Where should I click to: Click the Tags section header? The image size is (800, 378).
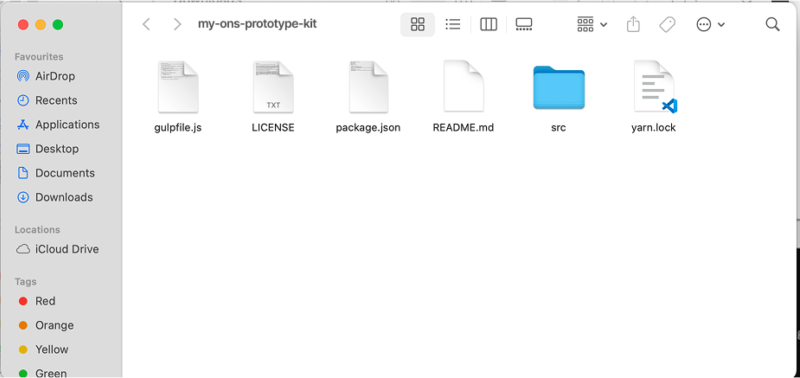point(26,282)
